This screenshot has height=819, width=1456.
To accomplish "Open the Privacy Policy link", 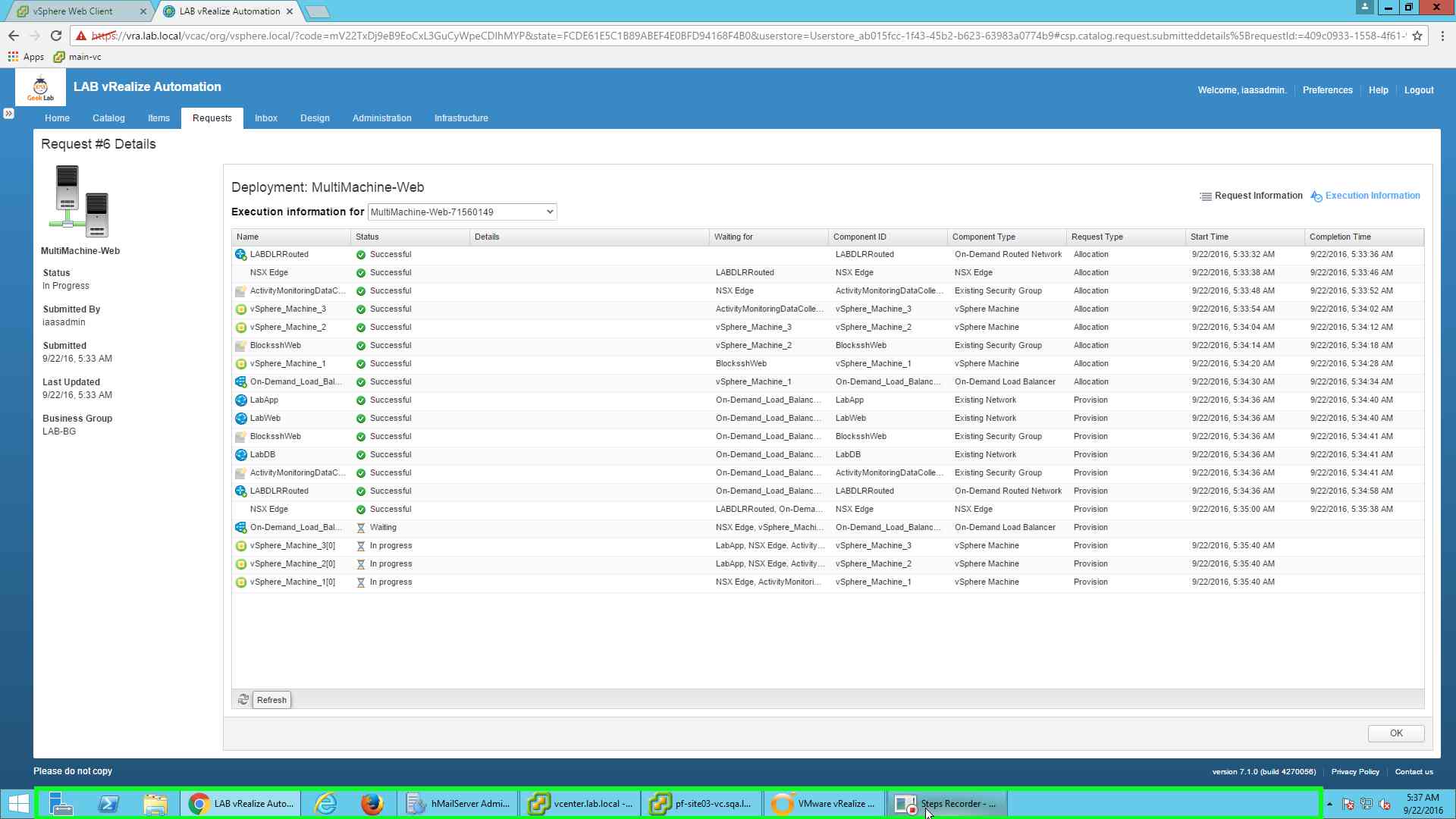I will click(1354, 771).
